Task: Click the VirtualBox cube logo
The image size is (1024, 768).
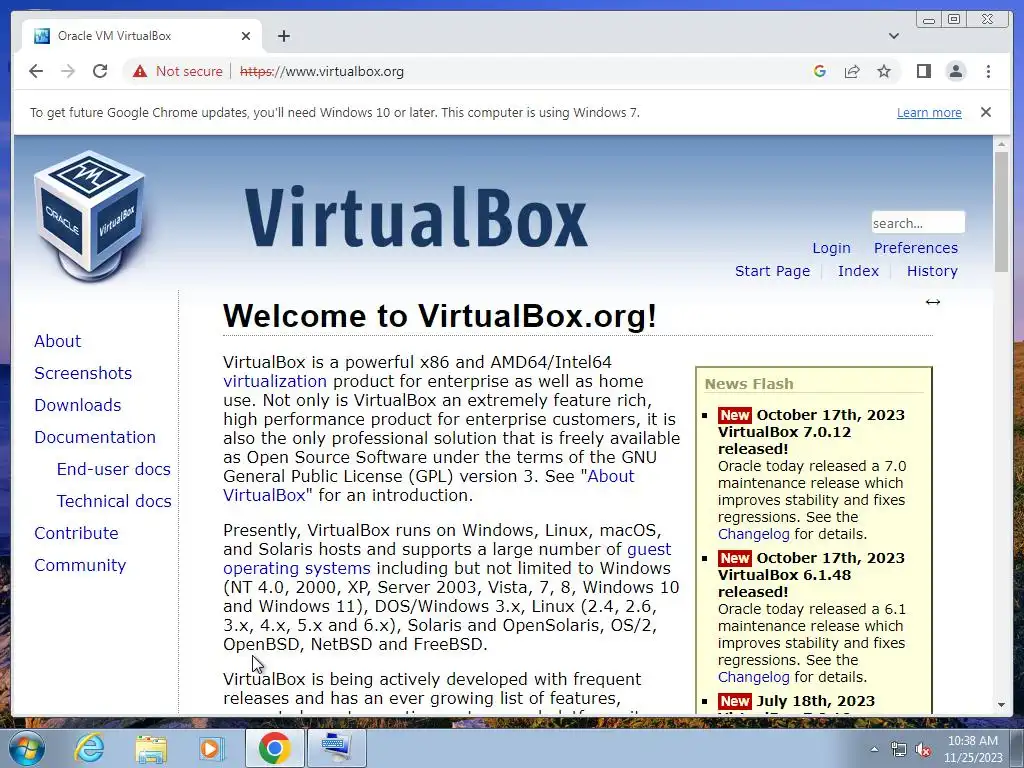Action: click(90, 216)
